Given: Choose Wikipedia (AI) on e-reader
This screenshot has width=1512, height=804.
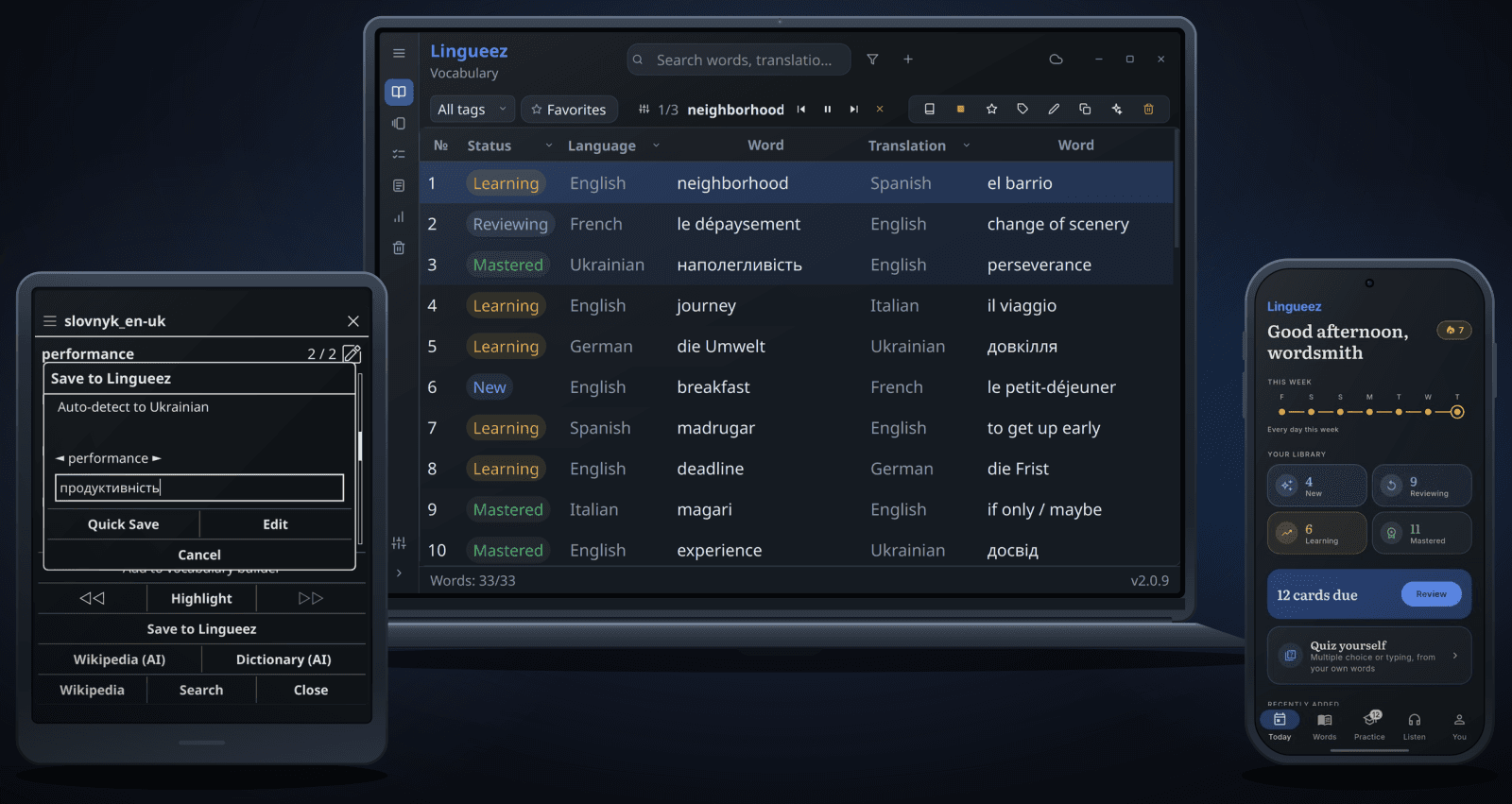Looking at the screenshot, I should tap(119, 659).
